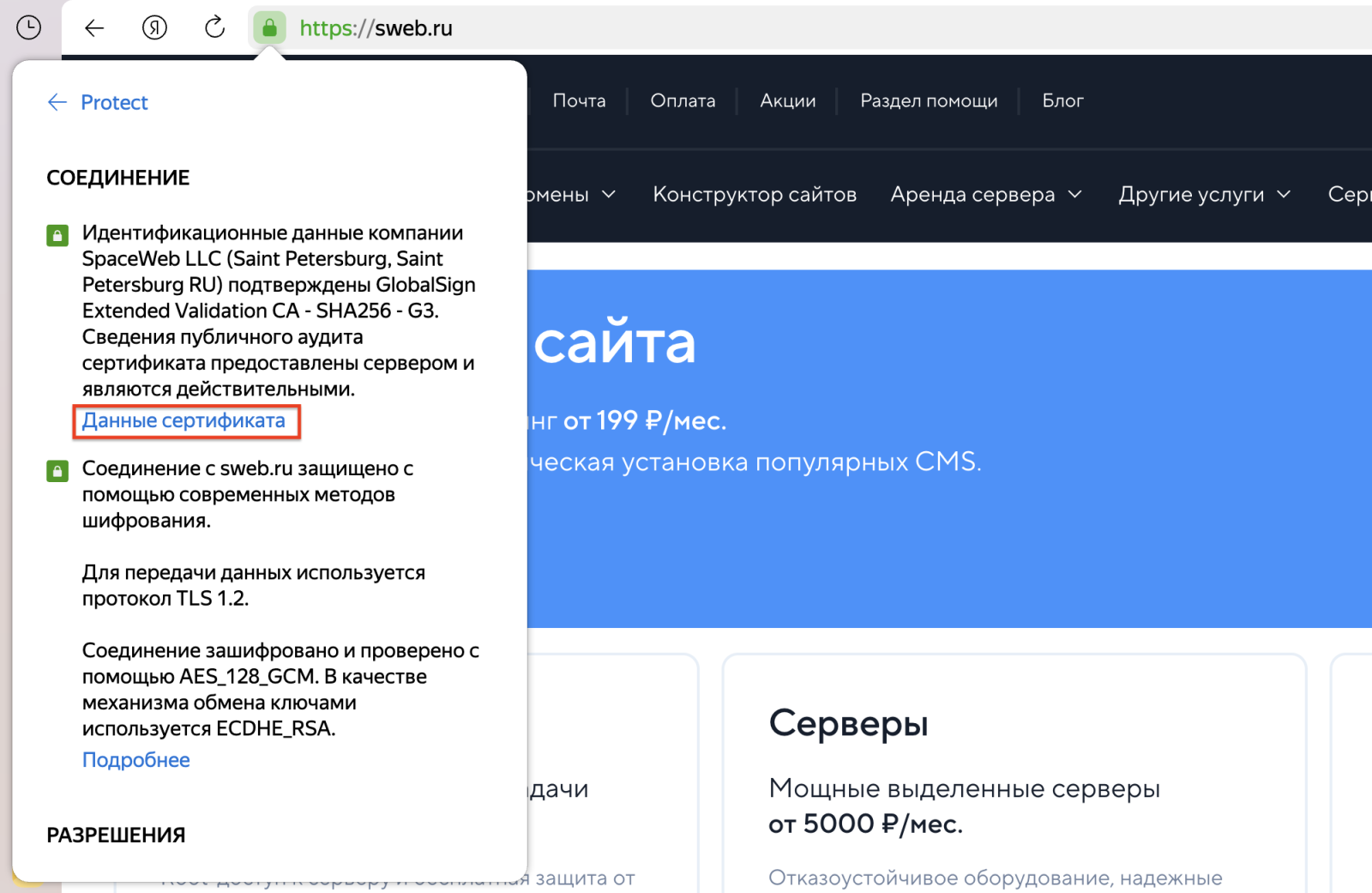
Task: Open the Почта menu item
Action: tap(579, 100)
